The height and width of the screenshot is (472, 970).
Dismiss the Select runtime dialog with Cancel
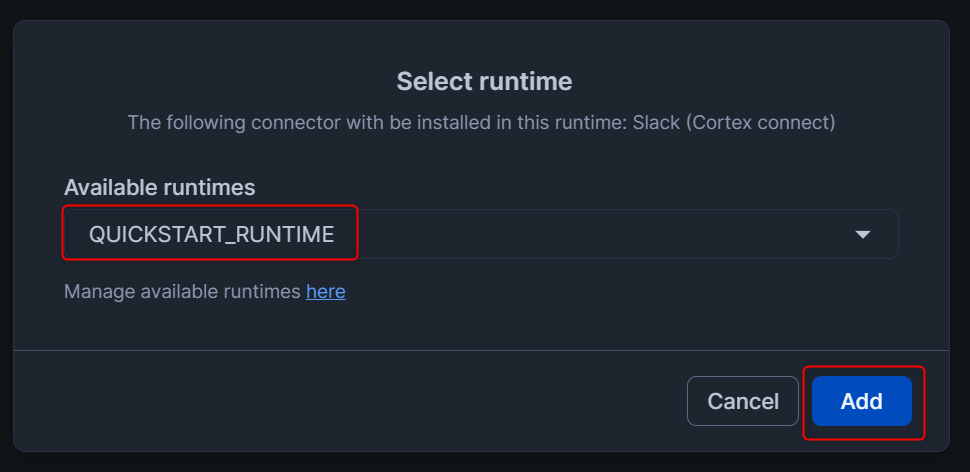pyautogui.click(x=742, y=402)
